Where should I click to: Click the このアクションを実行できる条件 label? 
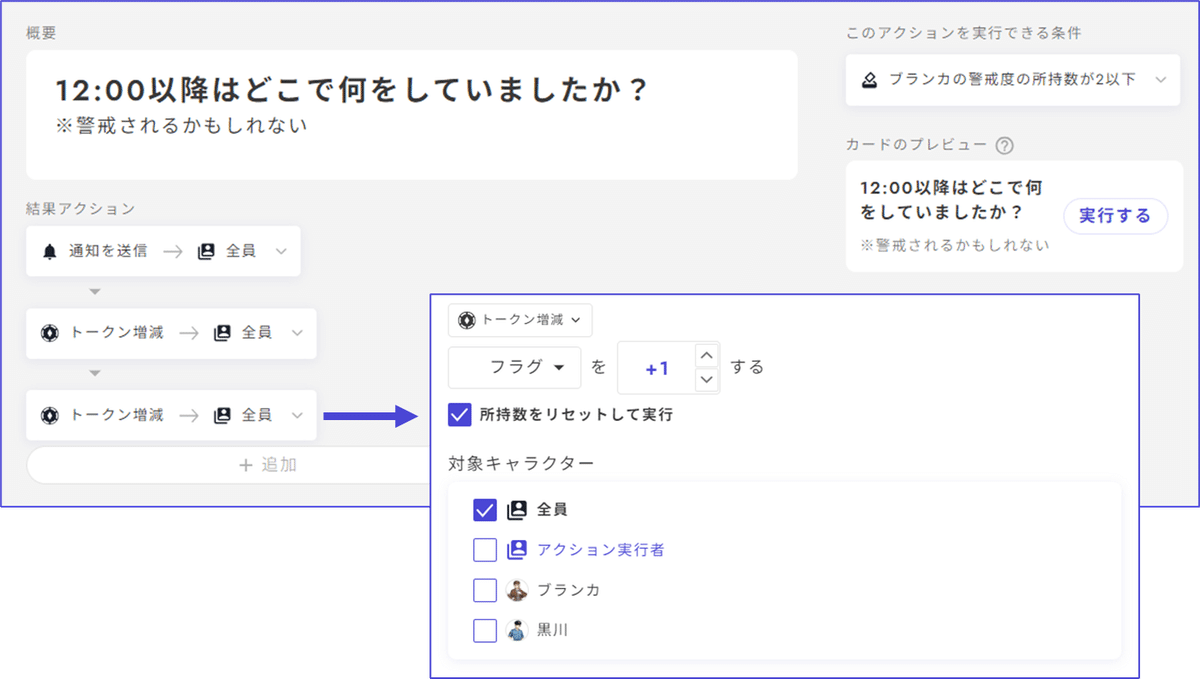[963, 33]
